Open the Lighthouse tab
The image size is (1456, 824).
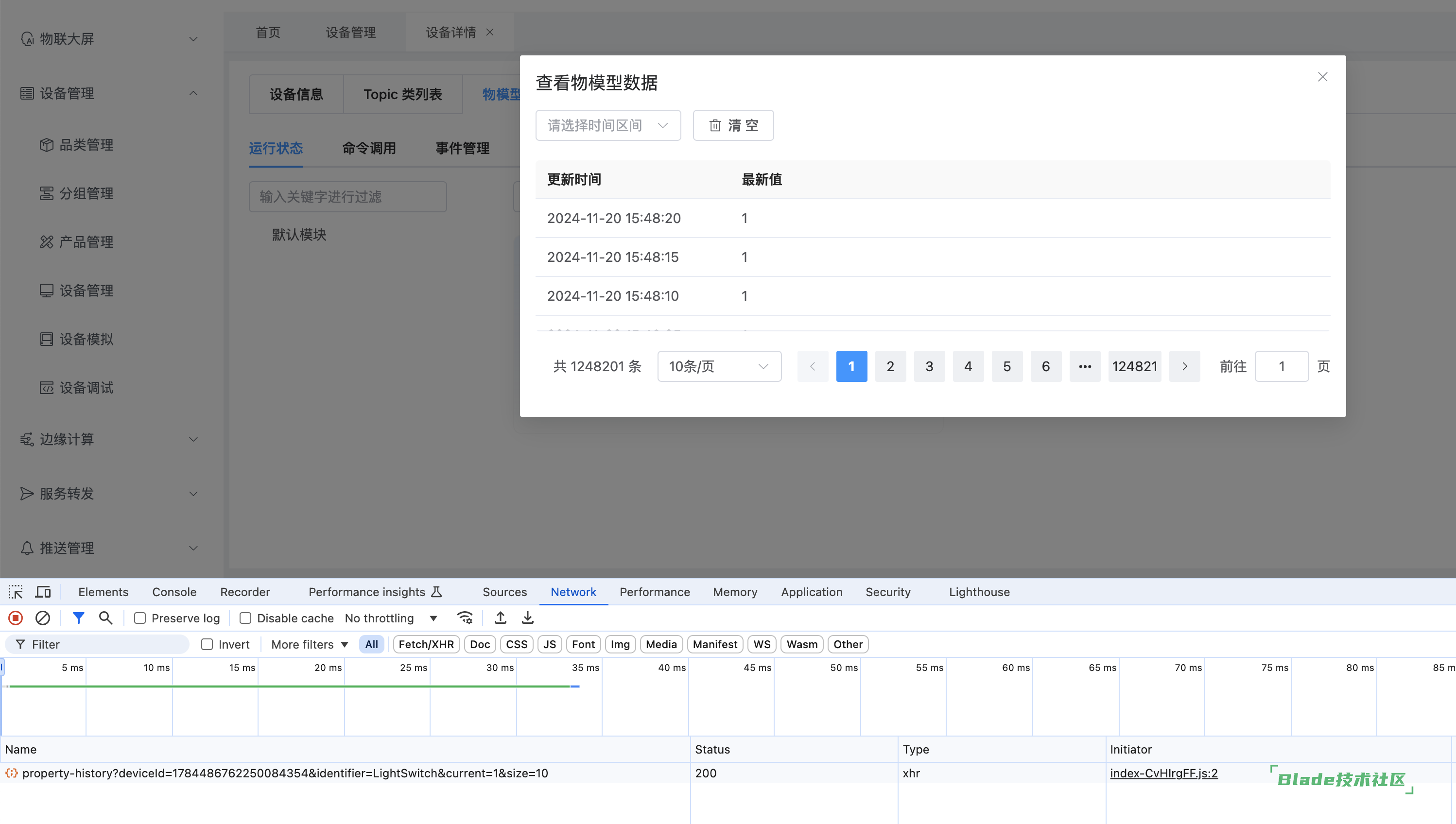click(979, 592)
